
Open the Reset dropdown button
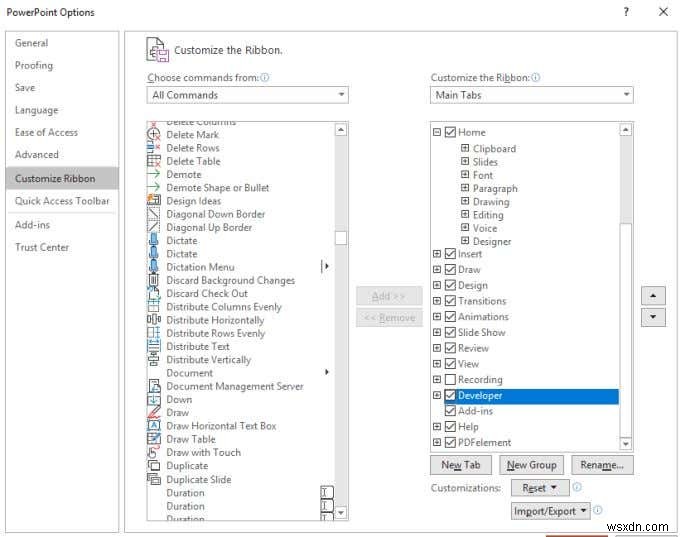pos(540,488)
